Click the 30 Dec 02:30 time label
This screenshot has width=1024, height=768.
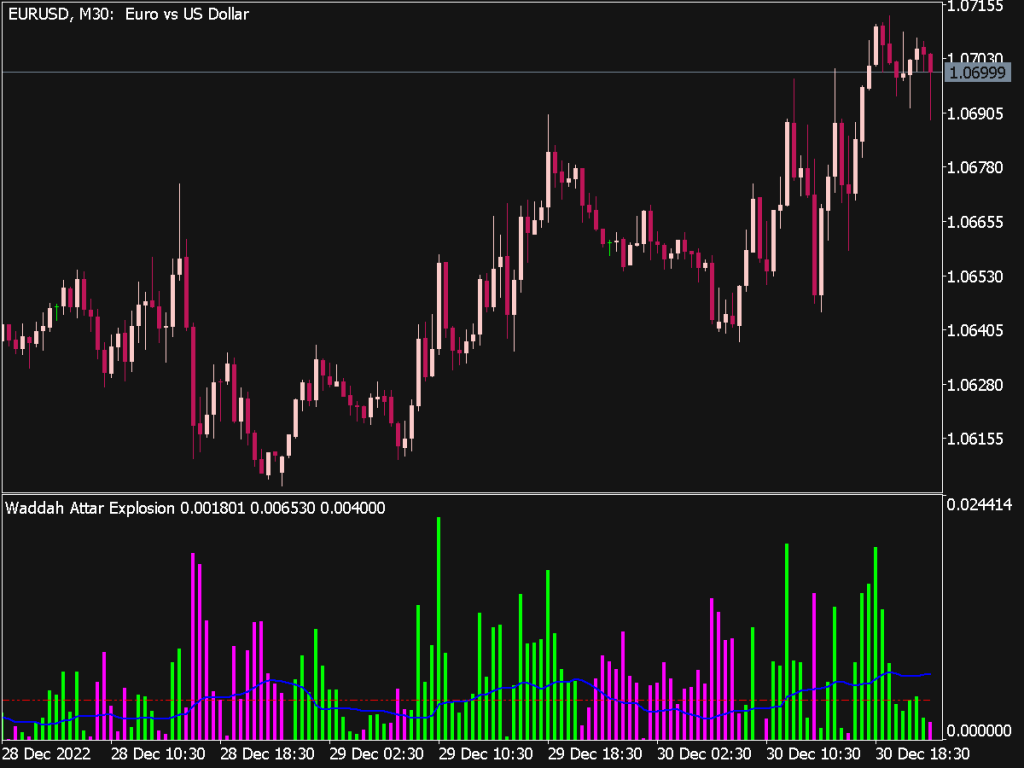pyautogui.click(x=704, y=754)
